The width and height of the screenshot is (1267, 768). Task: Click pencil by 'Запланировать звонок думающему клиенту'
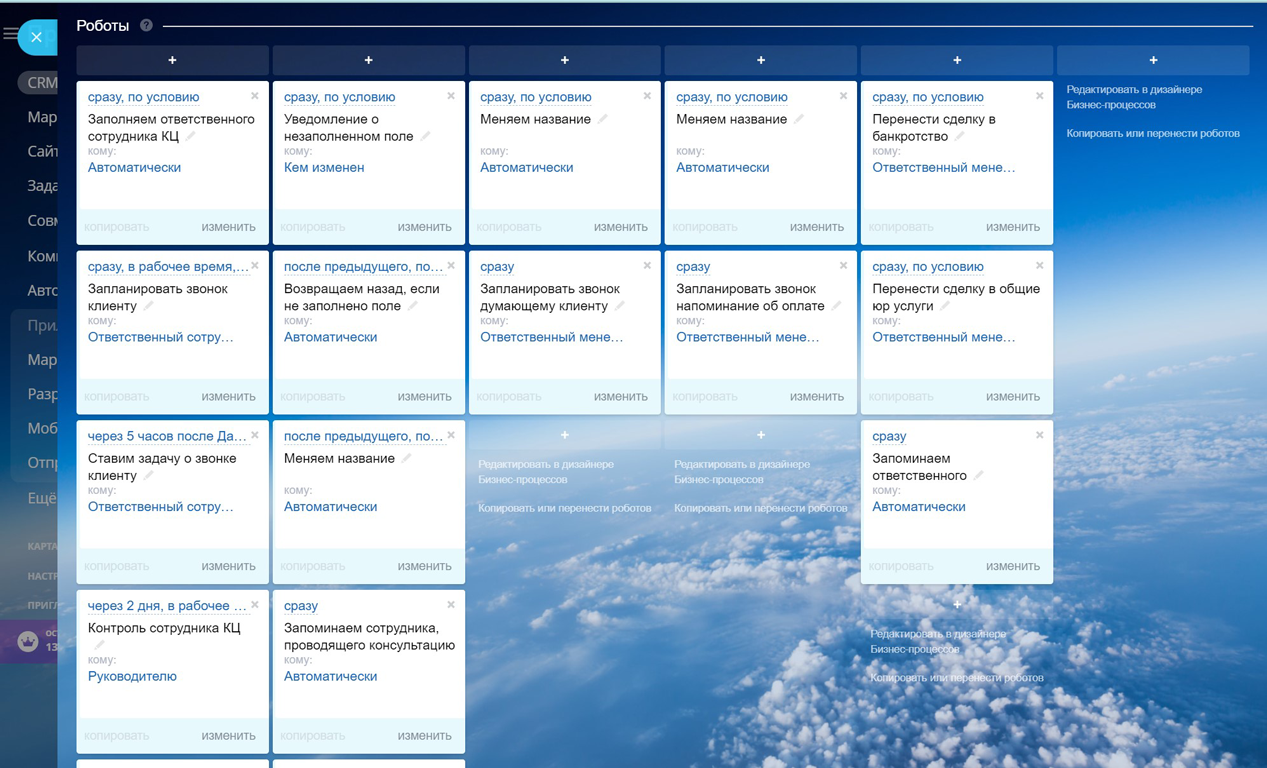click(619, 306)
